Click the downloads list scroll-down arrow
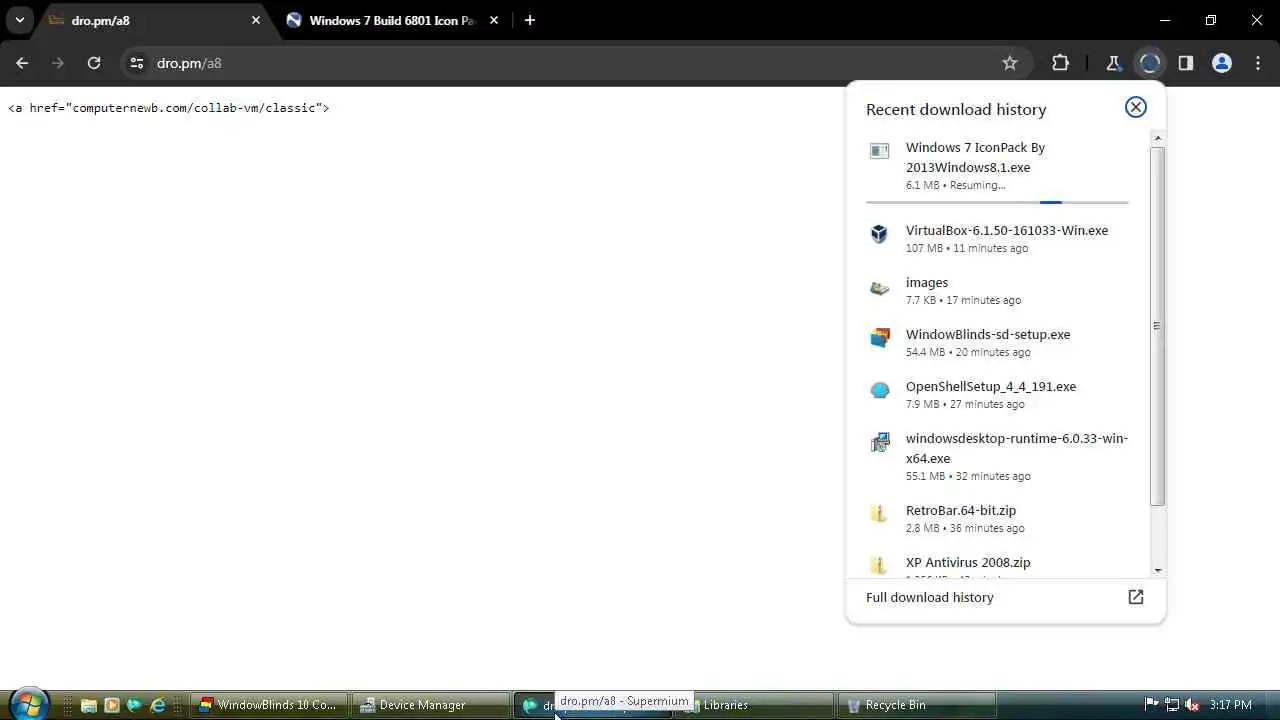 pos(1157,571)
